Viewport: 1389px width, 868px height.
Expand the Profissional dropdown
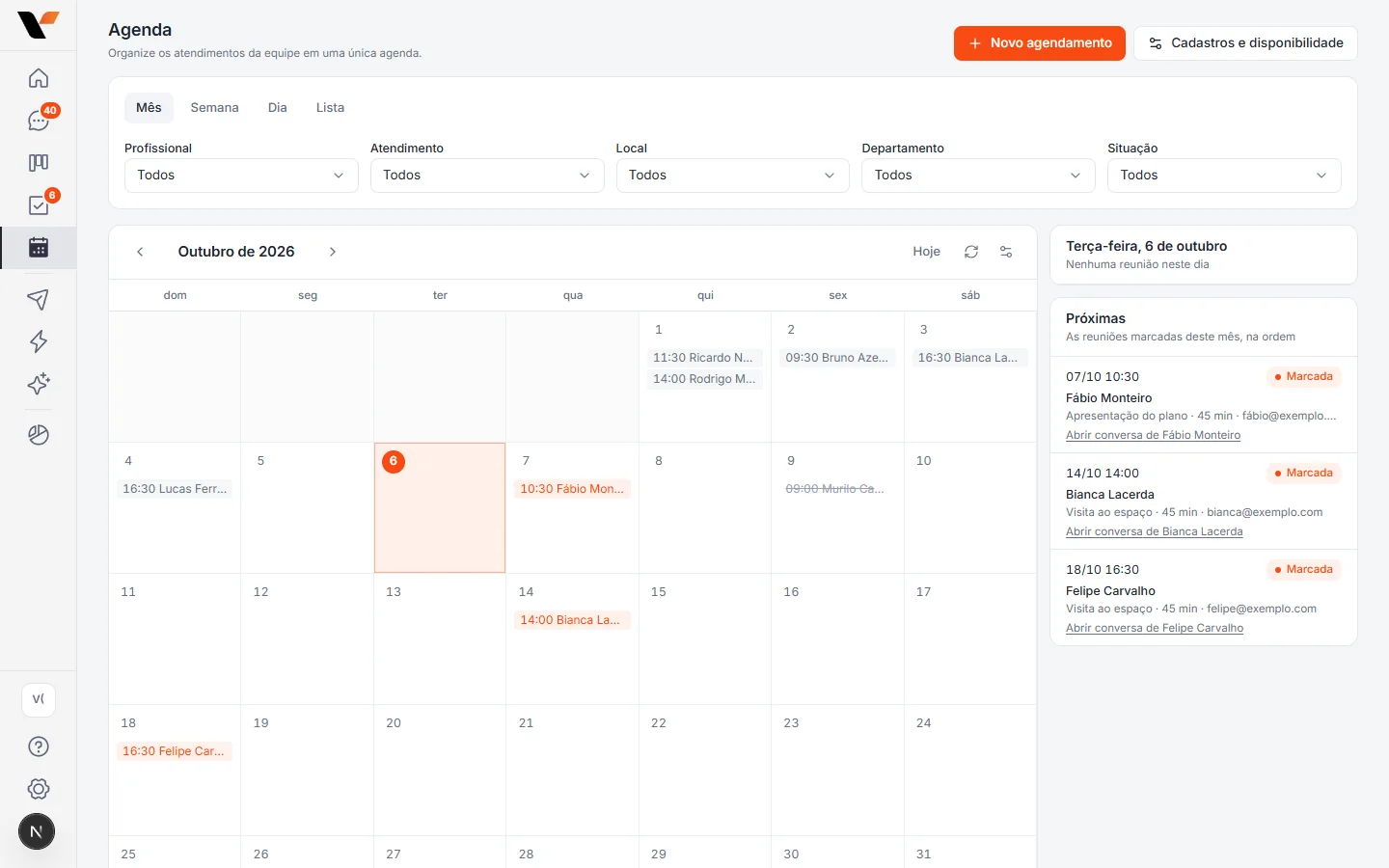tap(241, 176)
